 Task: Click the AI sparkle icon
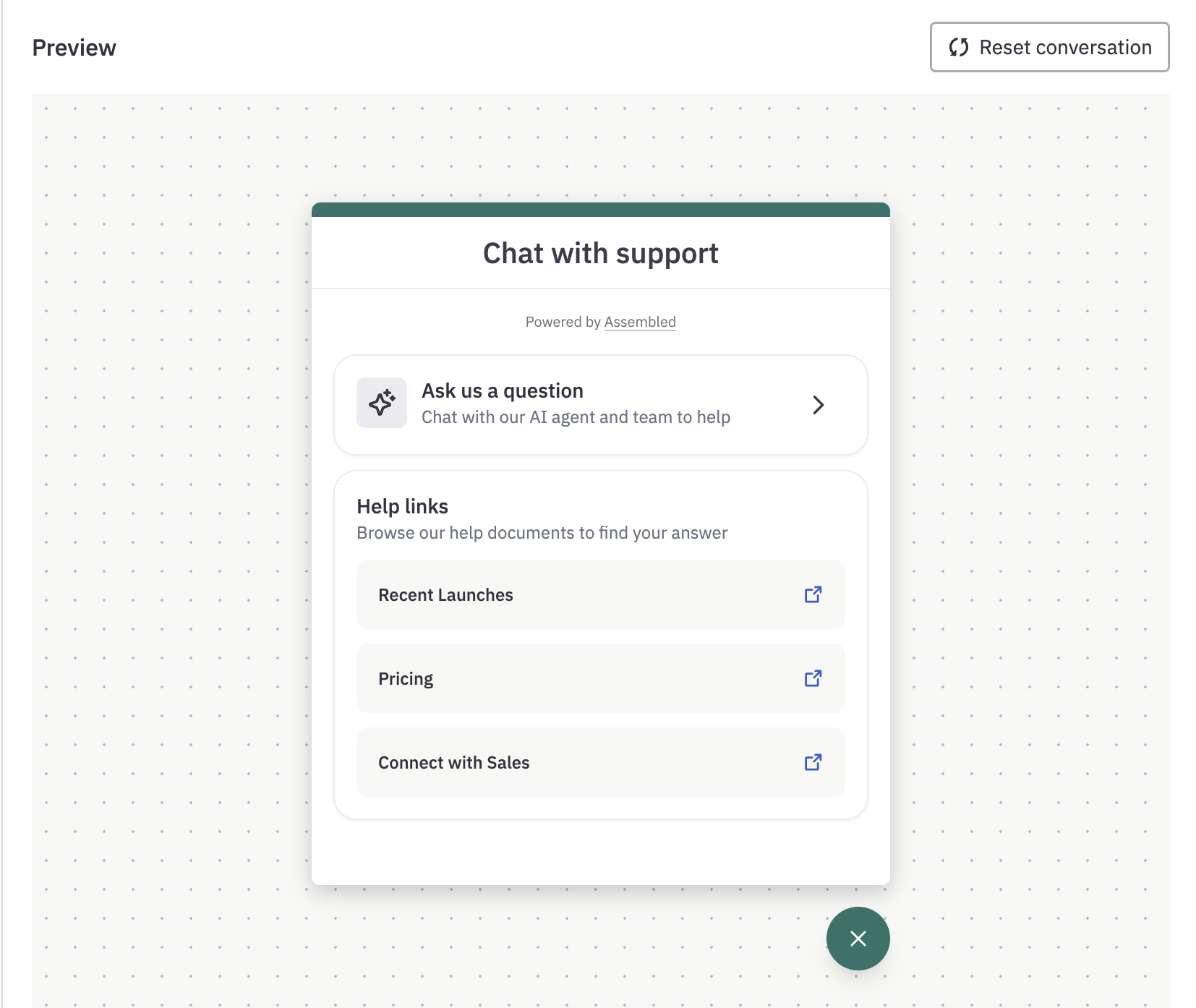click(x=382, y=403)
